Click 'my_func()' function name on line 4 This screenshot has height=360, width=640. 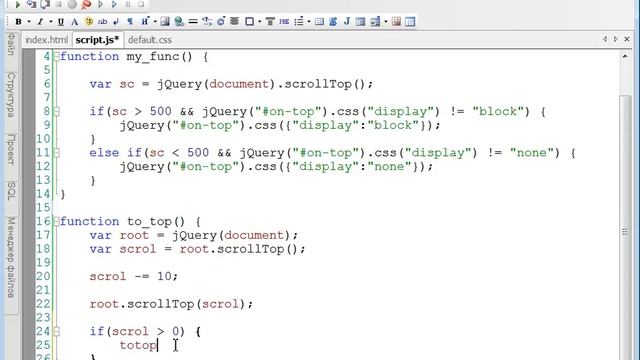point(160,56)
